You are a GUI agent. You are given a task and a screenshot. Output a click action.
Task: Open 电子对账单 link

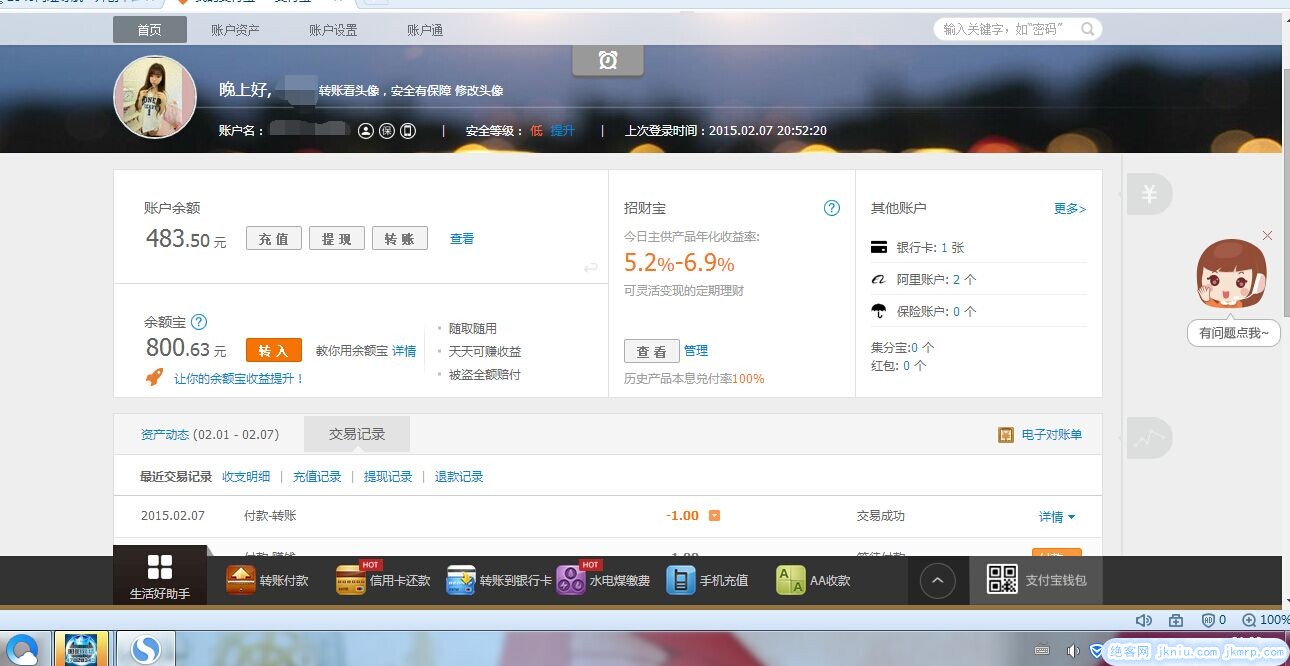[x=1050, y=435]
